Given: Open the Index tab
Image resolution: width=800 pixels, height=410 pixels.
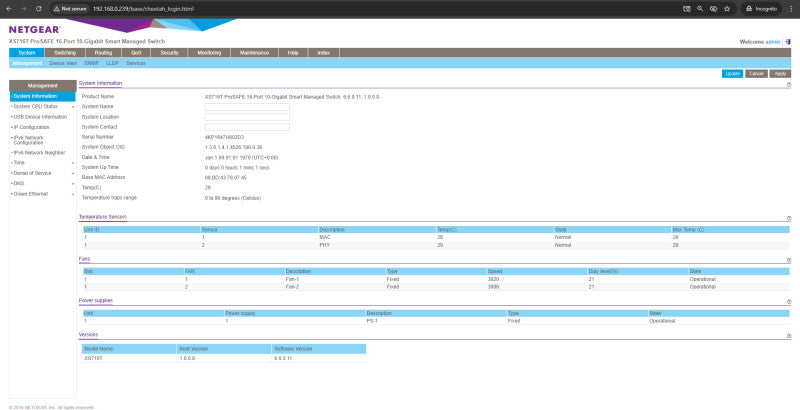Looking at the screenshot, I should coord(323,53).
